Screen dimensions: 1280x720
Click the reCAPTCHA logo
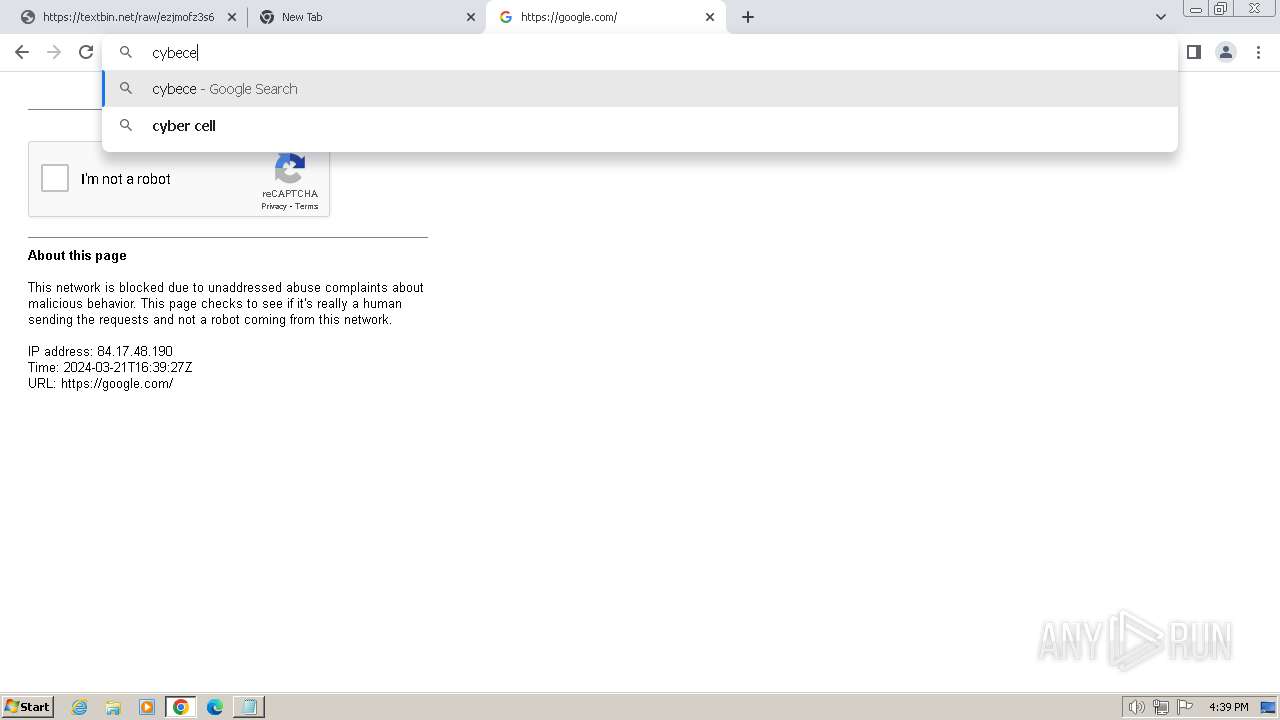tap(290, 169)
